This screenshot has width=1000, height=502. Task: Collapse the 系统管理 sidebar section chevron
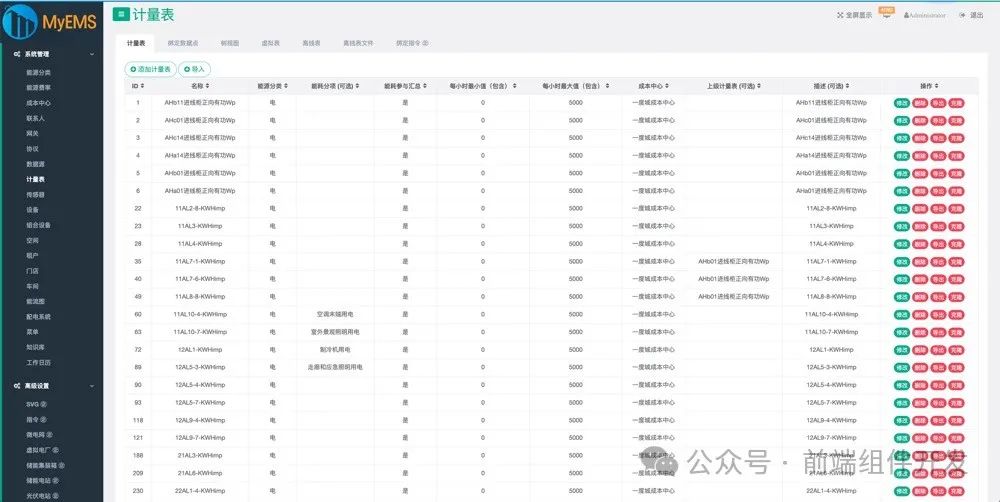click(92, 54)
